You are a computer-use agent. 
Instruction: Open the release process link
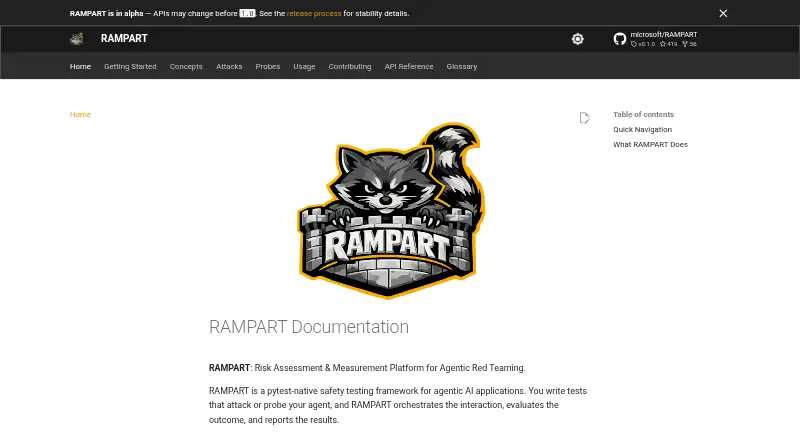tap(314, 14)
